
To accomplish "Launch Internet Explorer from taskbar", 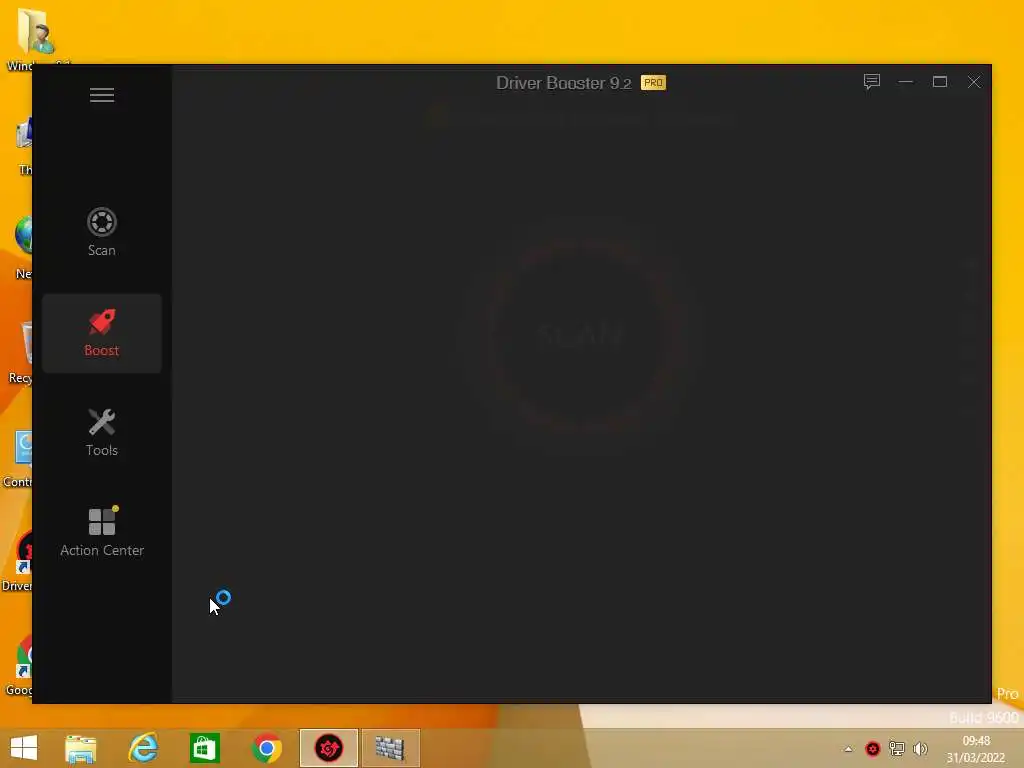I will point(143,748).
